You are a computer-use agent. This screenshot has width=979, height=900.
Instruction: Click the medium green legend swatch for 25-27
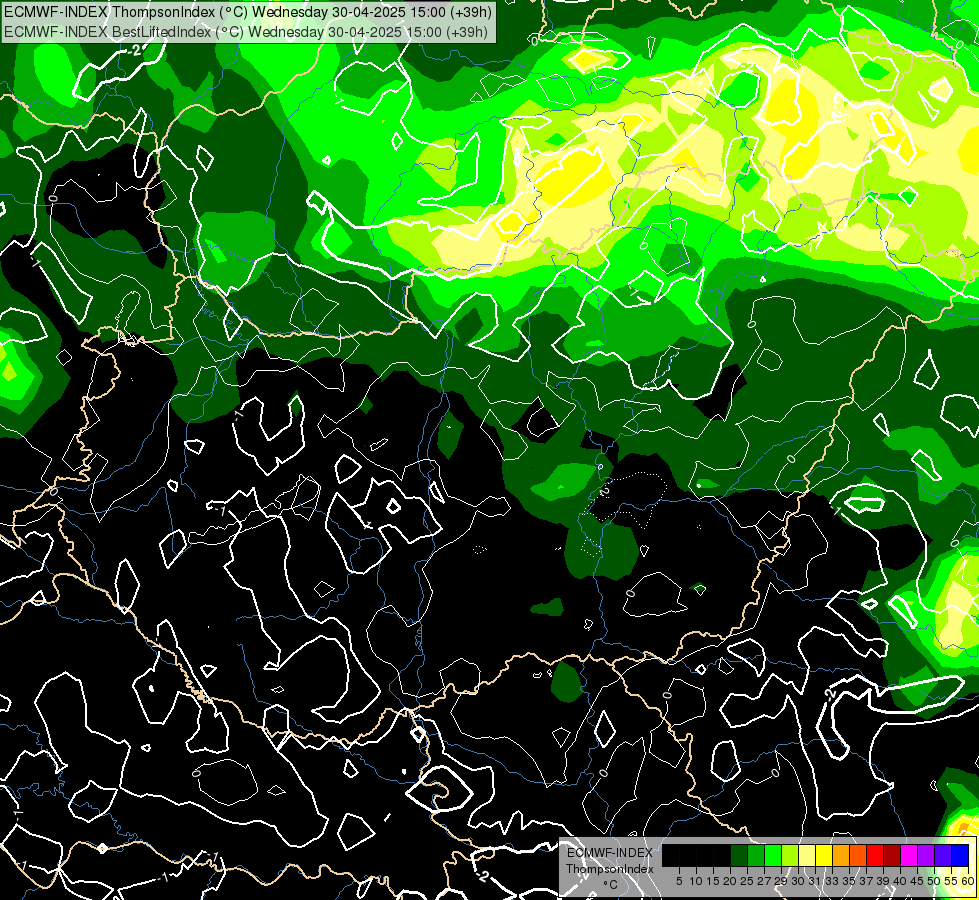pos(756,856)
